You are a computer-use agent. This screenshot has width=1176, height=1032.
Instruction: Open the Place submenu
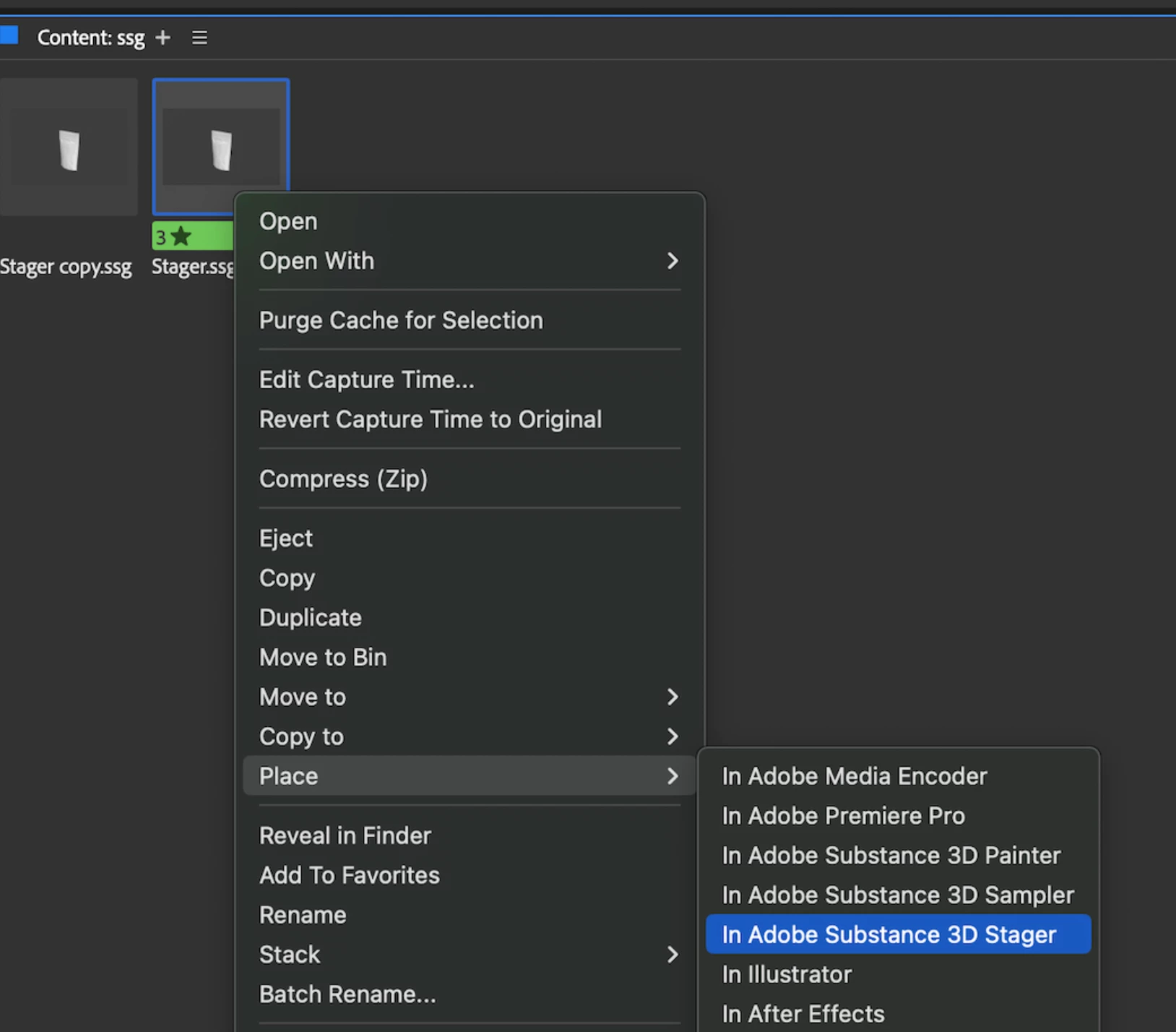(470, 776)
